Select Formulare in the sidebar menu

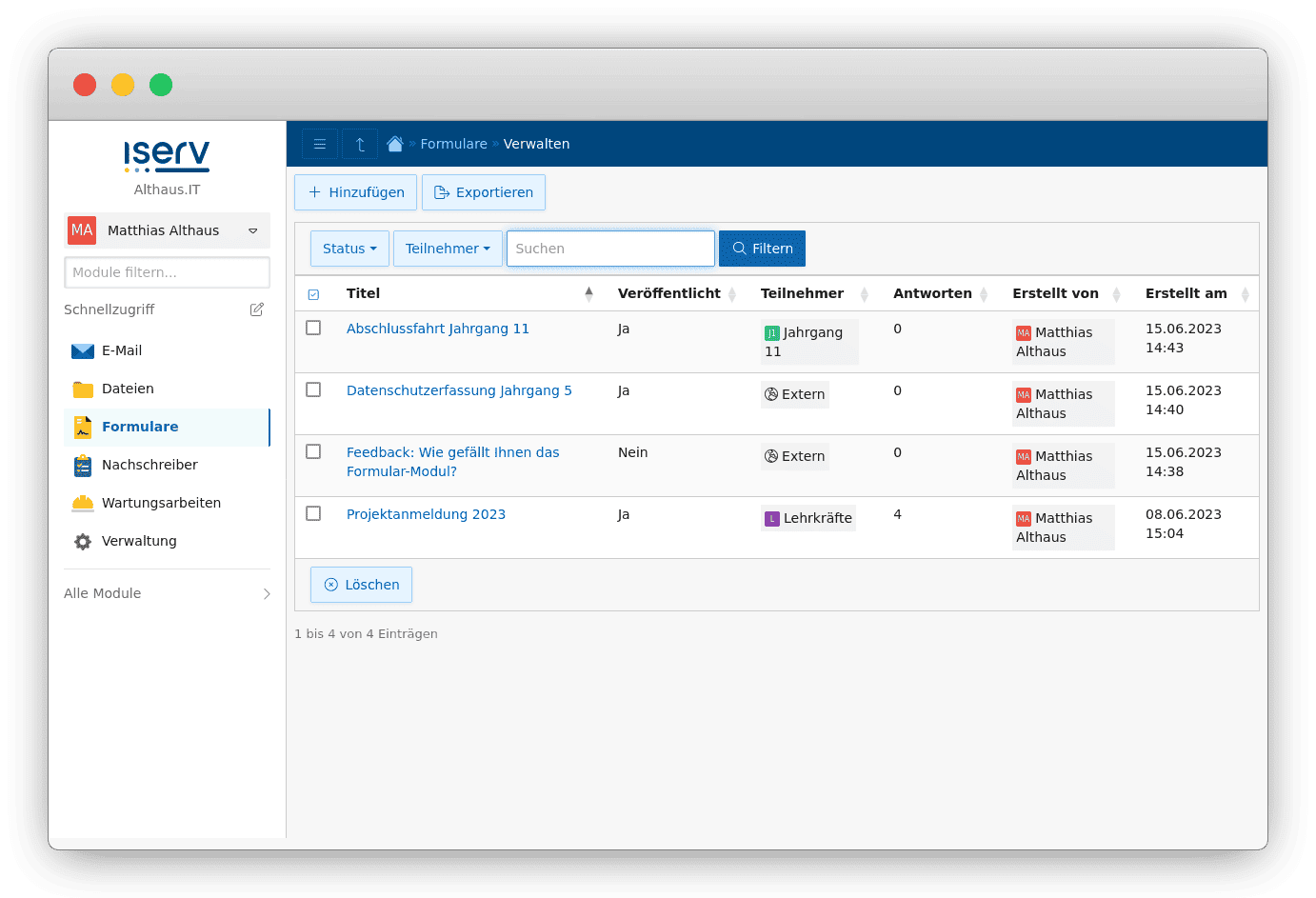pos(167,427)
